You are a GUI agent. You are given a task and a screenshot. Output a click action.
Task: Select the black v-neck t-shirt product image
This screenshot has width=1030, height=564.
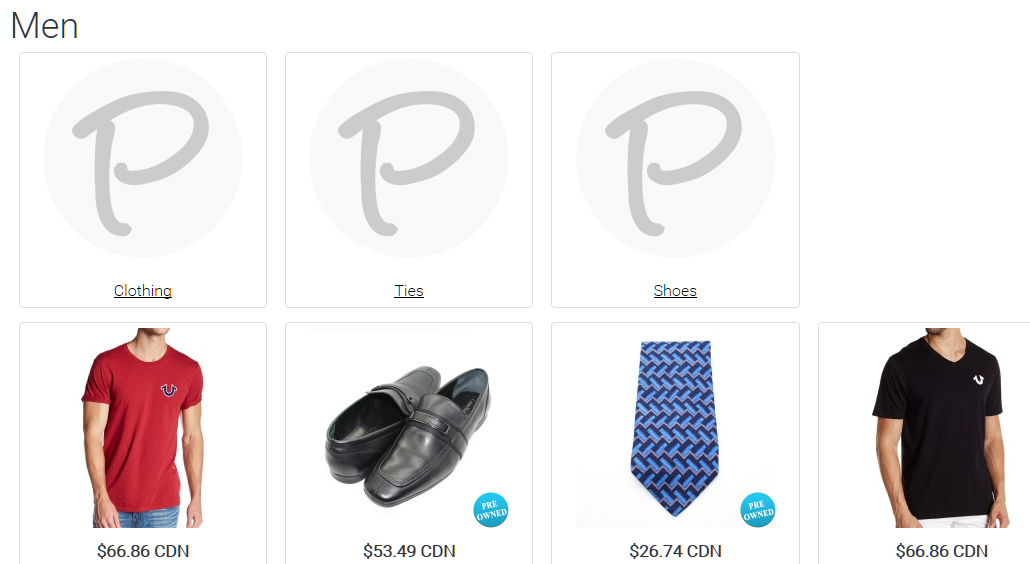941,428
